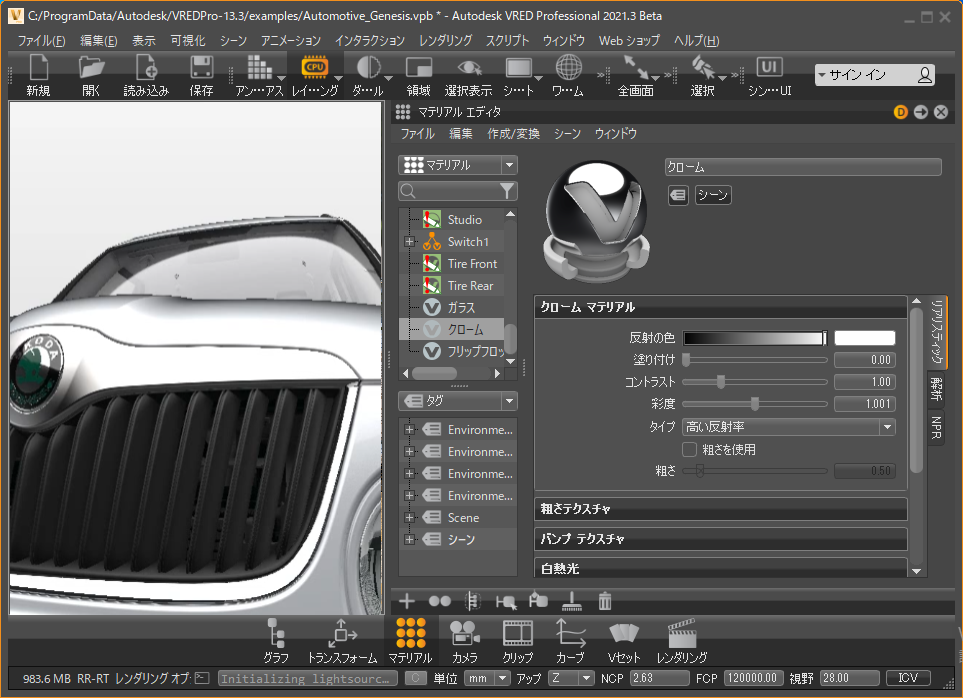Open the レンダリング menu in the menu bar

tap(445, 41)
